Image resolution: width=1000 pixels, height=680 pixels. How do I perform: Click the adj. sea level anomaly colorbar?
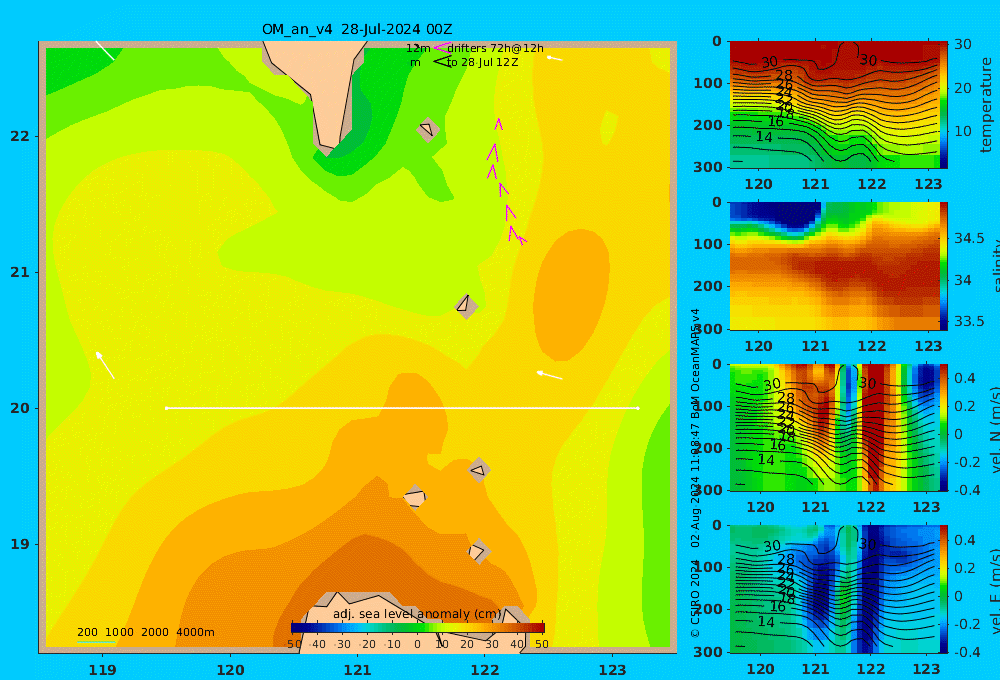click(418, 628)
